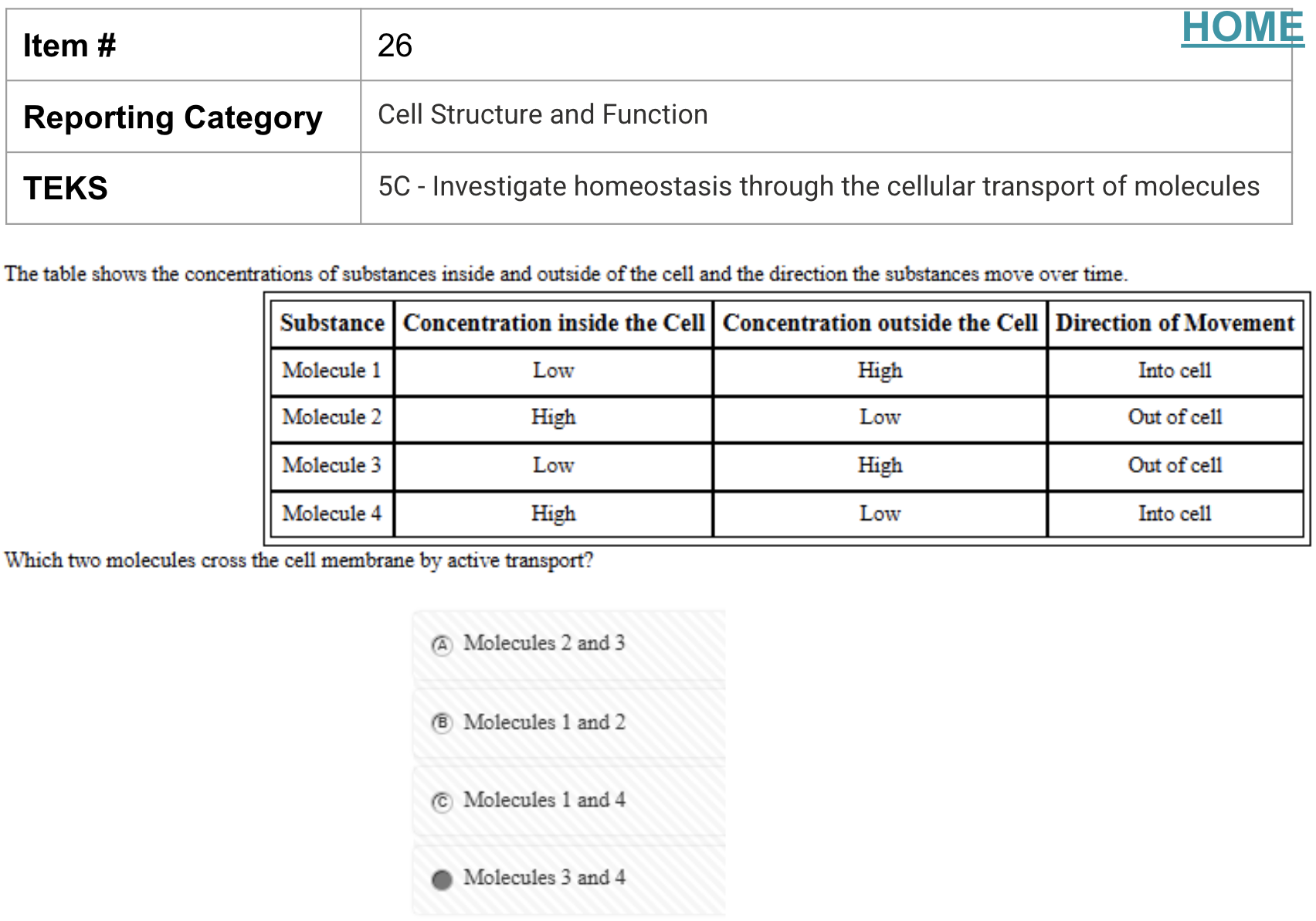Open the HOME link

1242,28
